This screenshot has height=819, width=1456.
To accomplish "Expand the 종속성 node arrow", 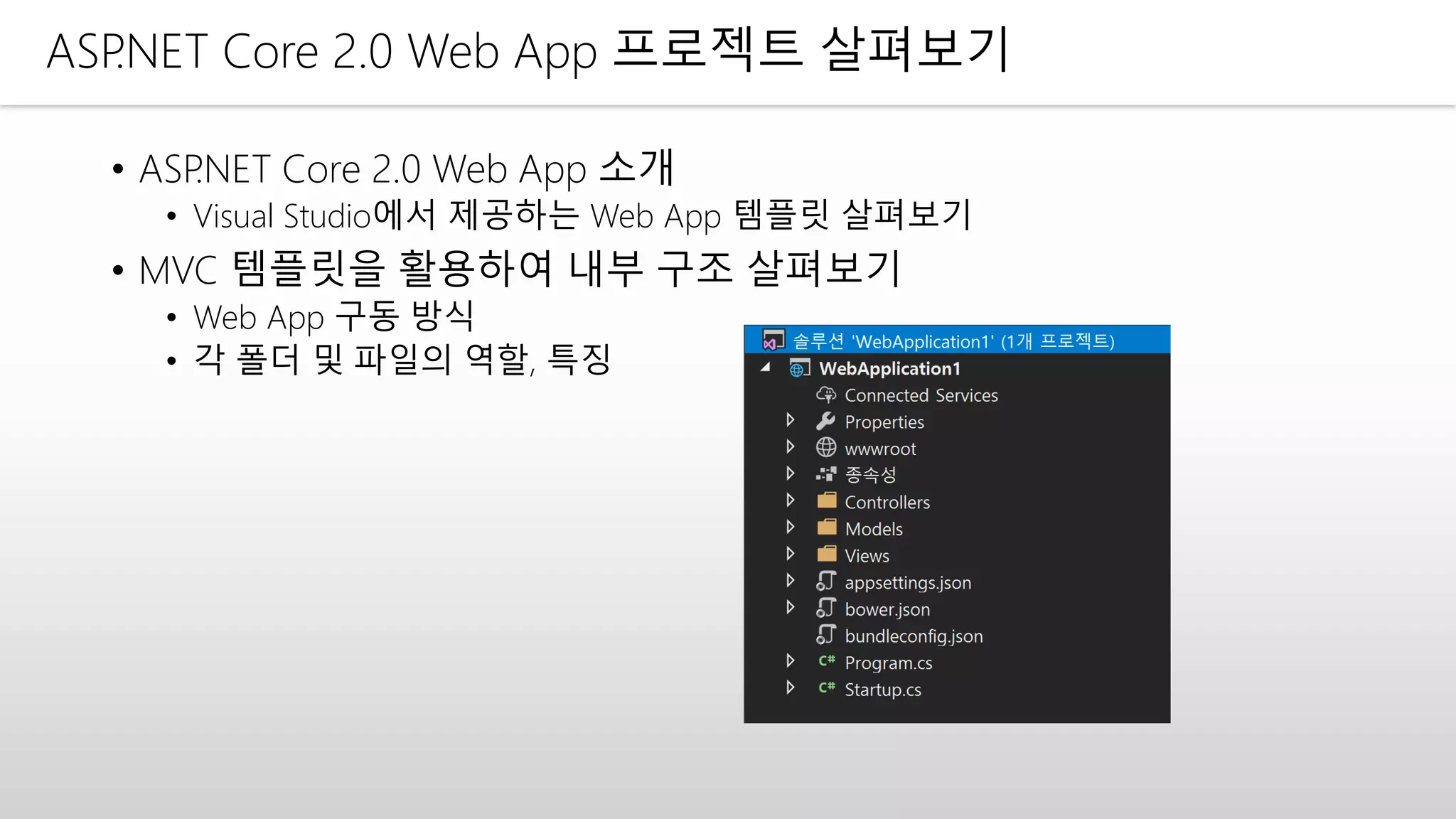I will pos(791,473).
